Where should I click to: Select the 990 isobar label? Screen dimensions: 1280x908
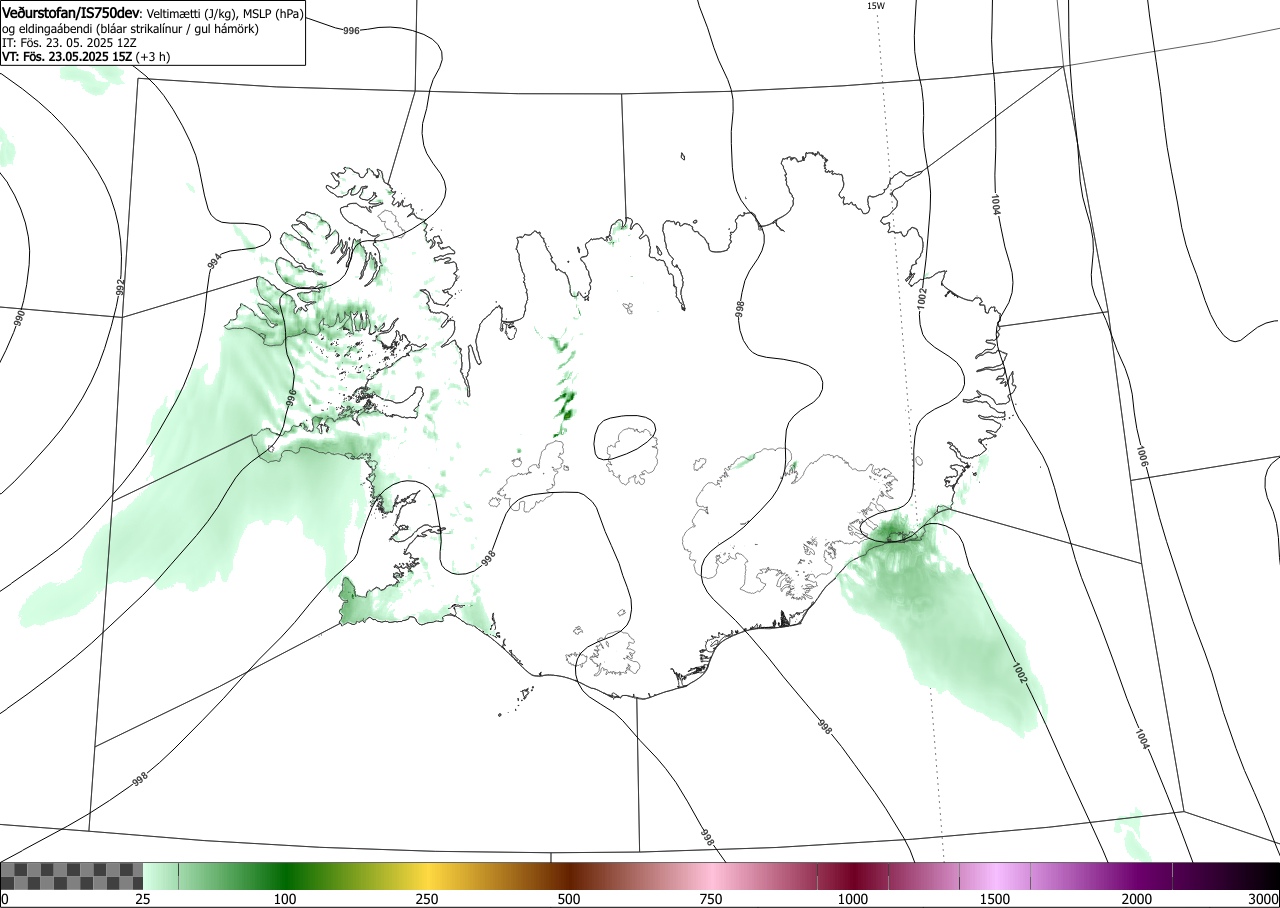[19, 318]
